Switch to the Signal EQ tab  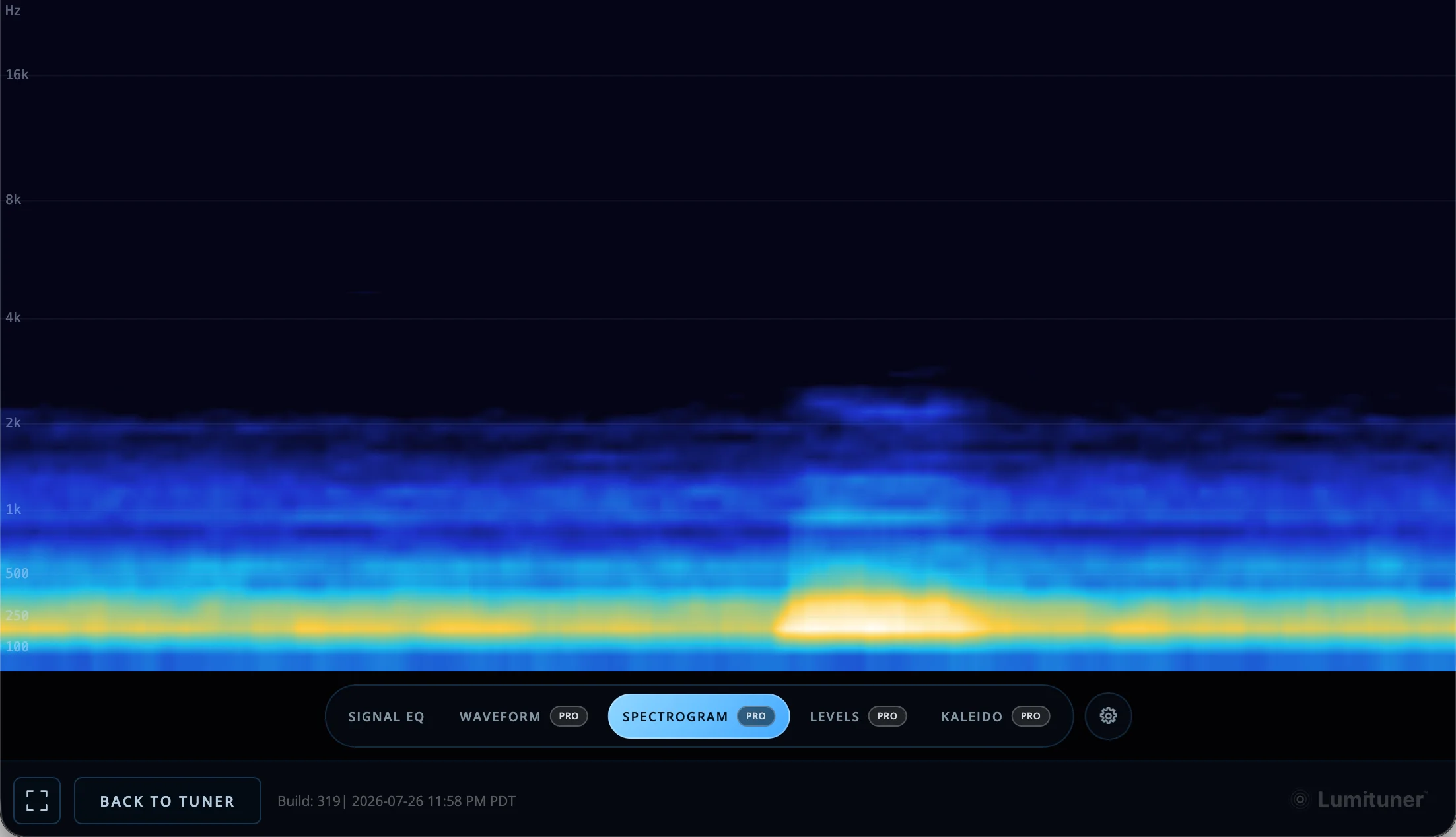[386, 716]
